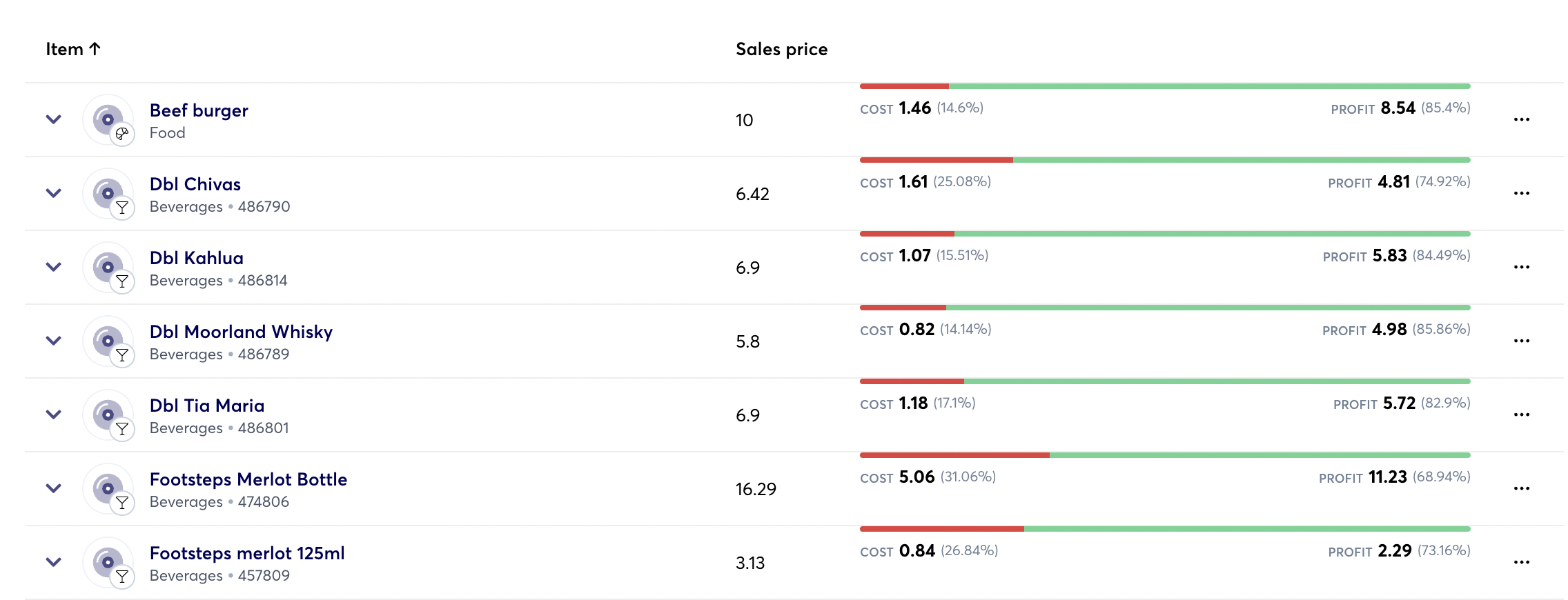Open more options for Beef burger
The width and height of the screenshot is (1568, 600).
point(1521,120)
